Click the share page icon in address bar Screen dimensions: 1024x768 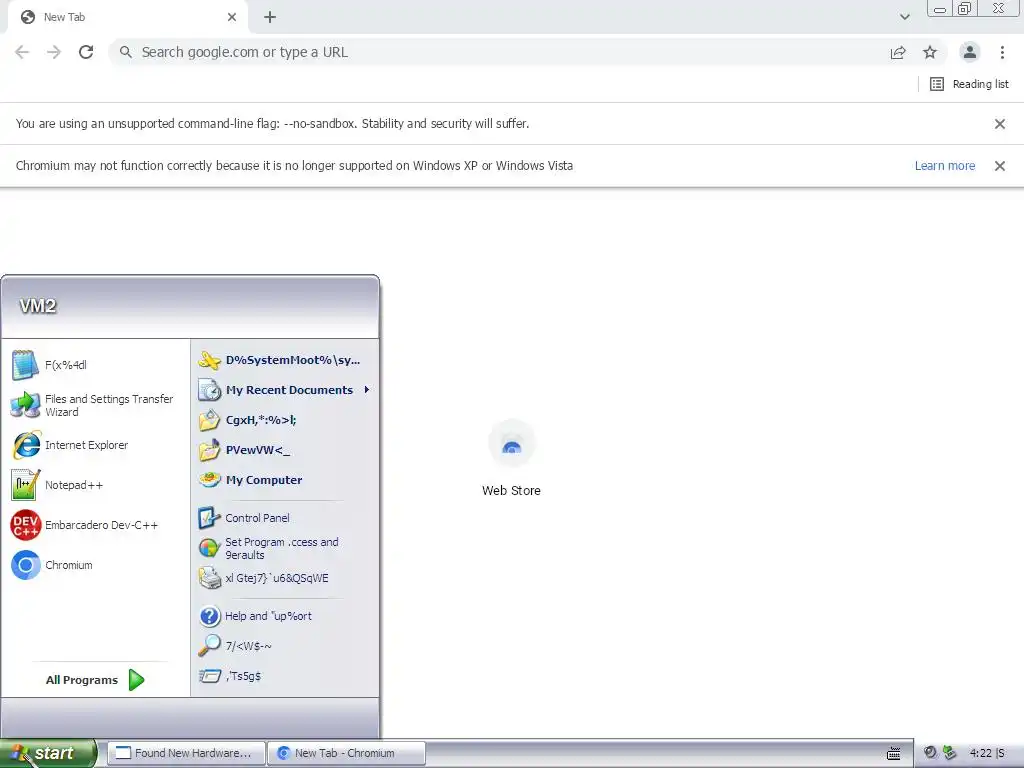[x=898, y=52]
